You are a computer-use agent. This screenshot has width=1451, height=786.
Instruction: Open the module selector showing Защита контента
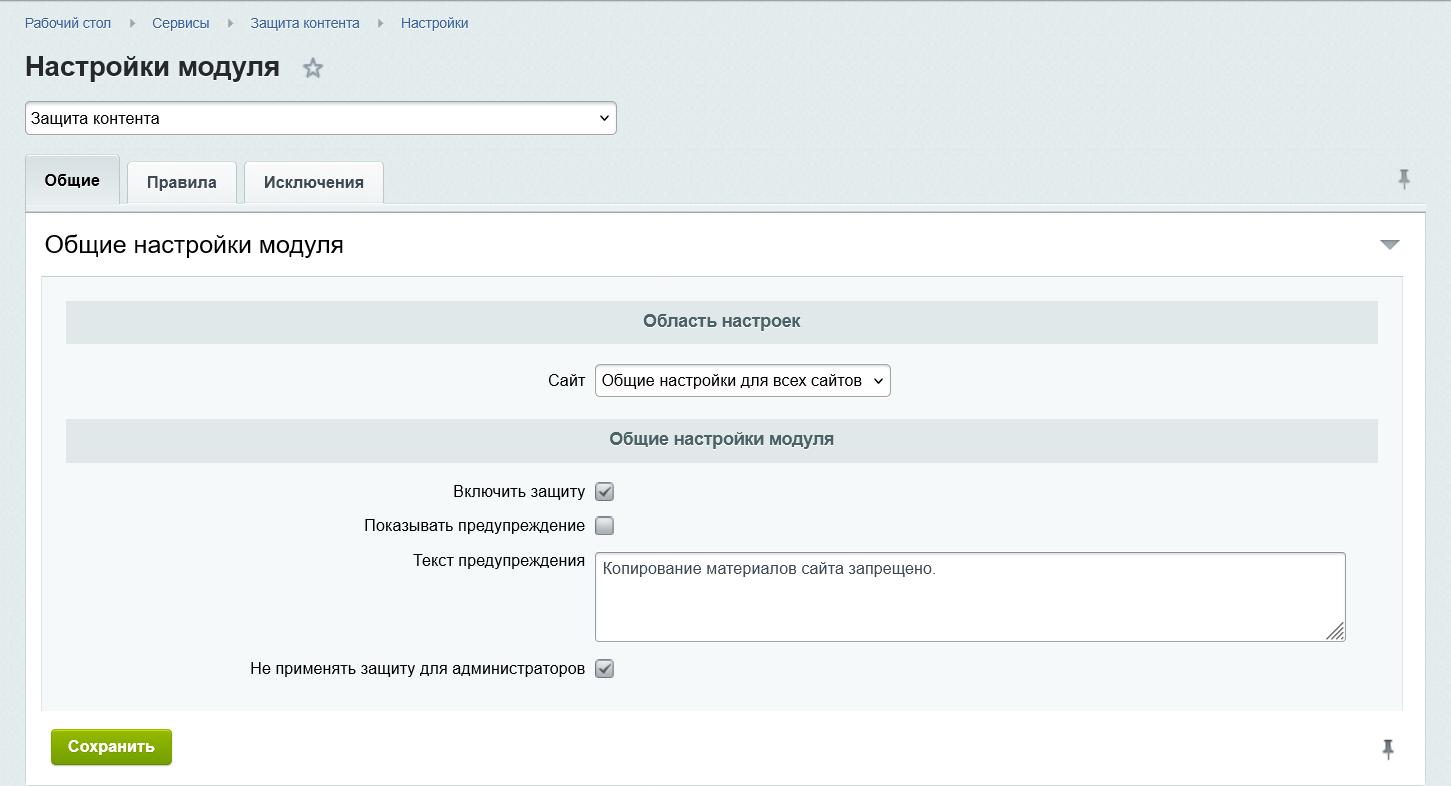320,117
